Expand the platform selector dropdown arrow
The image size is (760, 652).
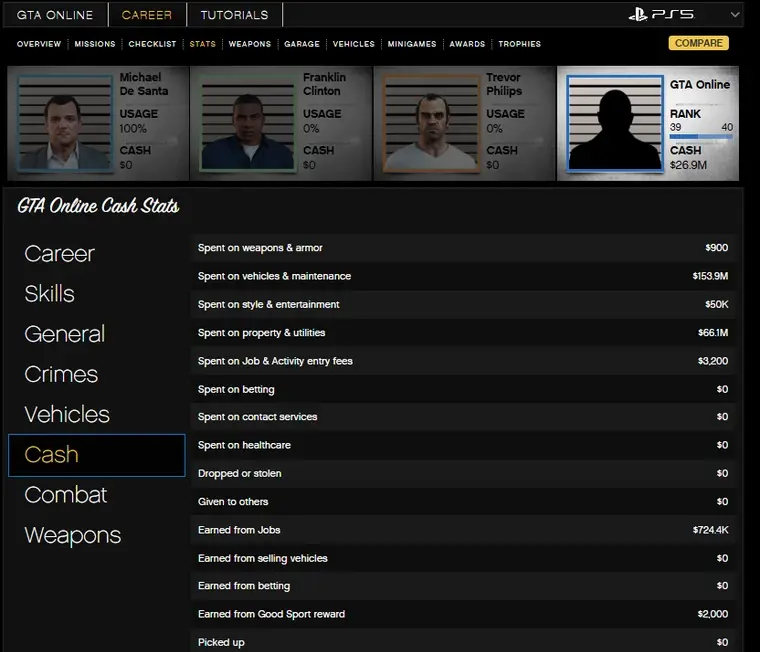click(x=736, y=15)
